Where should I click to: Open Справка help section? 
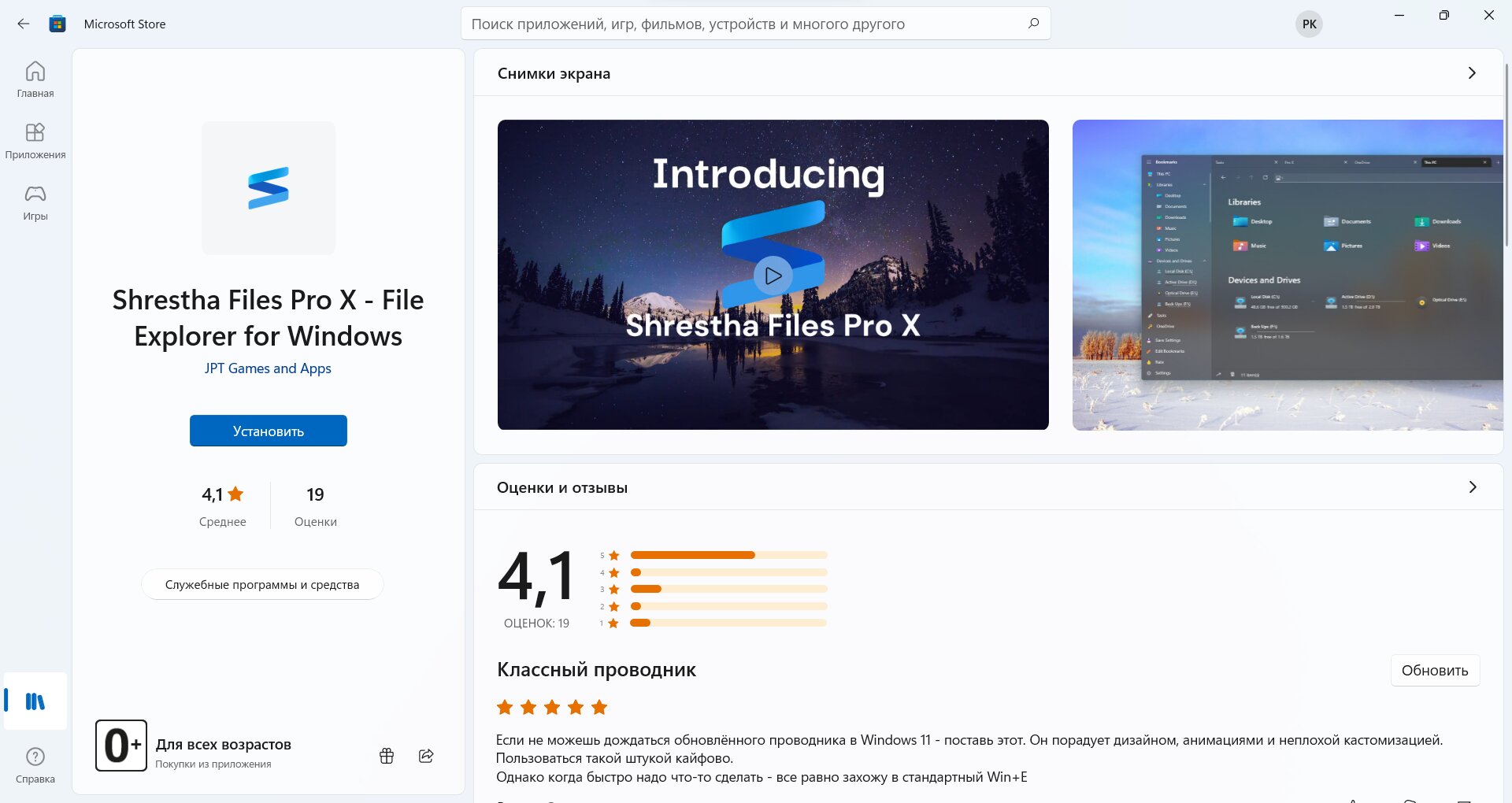coord(35,765)
